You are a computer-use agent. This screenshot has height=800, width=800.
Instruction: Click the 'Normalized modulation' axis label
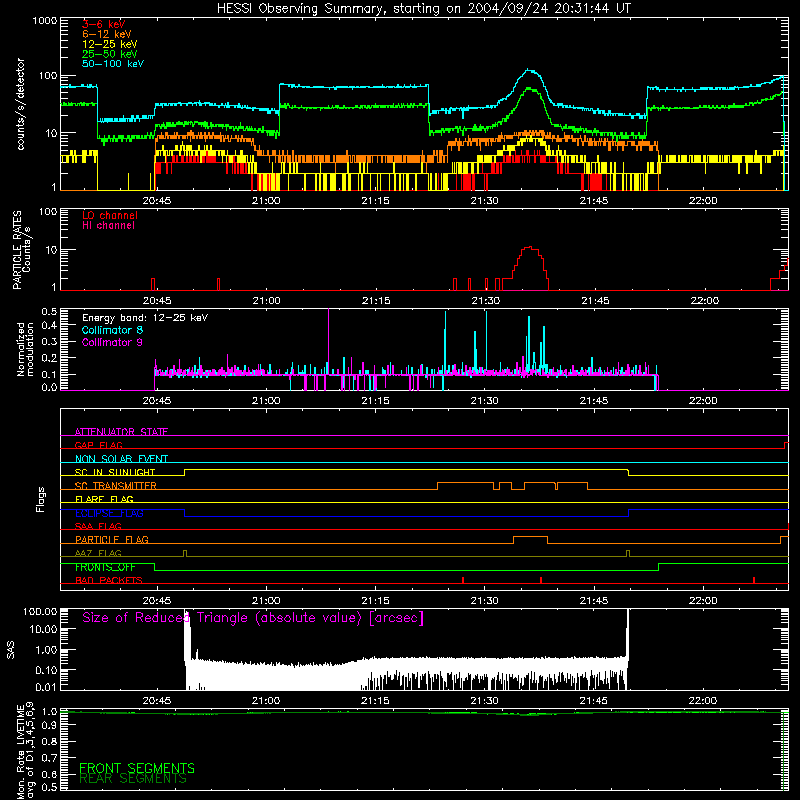(x=24, y=349)
